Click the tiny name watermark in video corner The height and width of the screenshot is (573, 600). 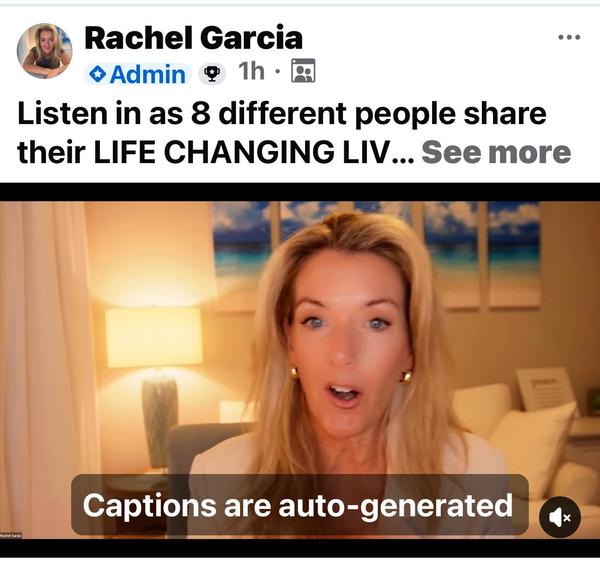[x=11, y=535]
